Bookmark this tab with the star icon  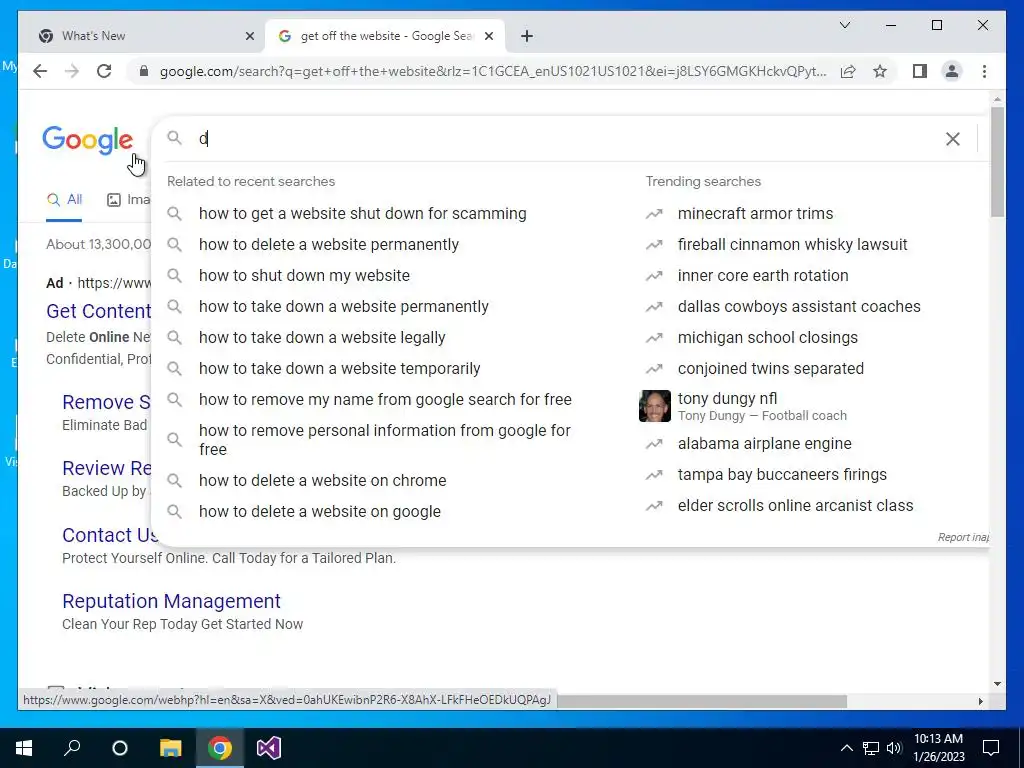(x=880, y=71)
